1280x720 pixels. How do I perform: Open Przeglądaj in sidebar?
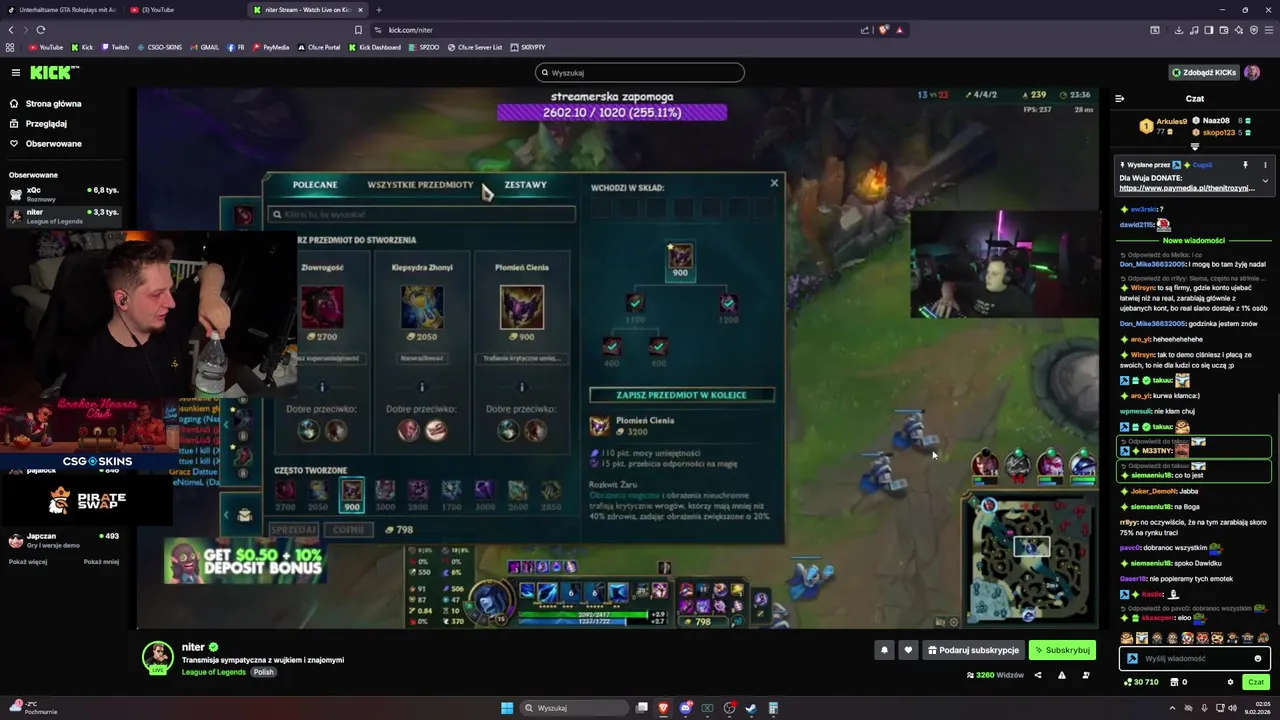[x=38, y=123]
